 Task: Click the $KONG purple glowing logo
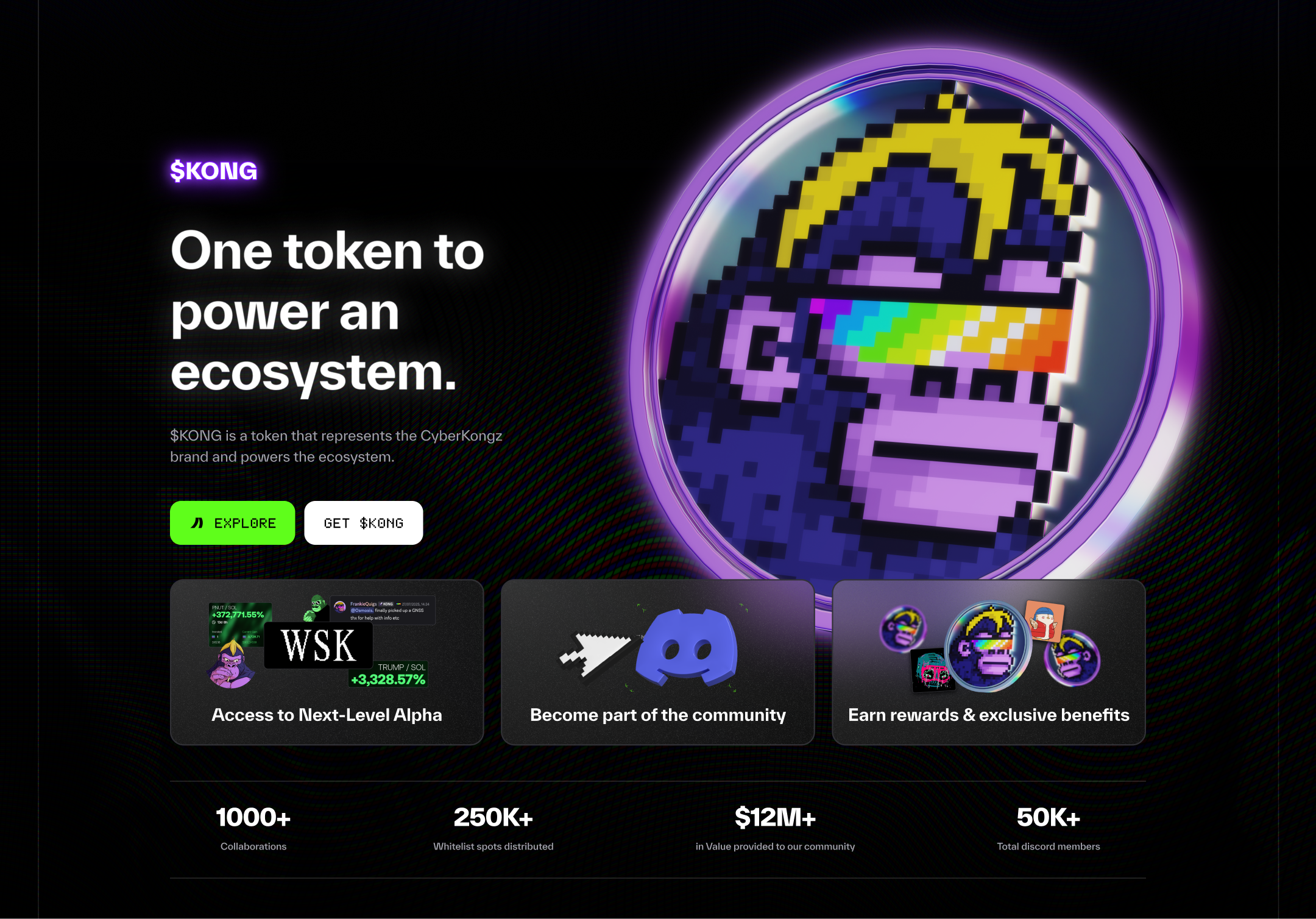pyautogui.click(x=213, y=171)
